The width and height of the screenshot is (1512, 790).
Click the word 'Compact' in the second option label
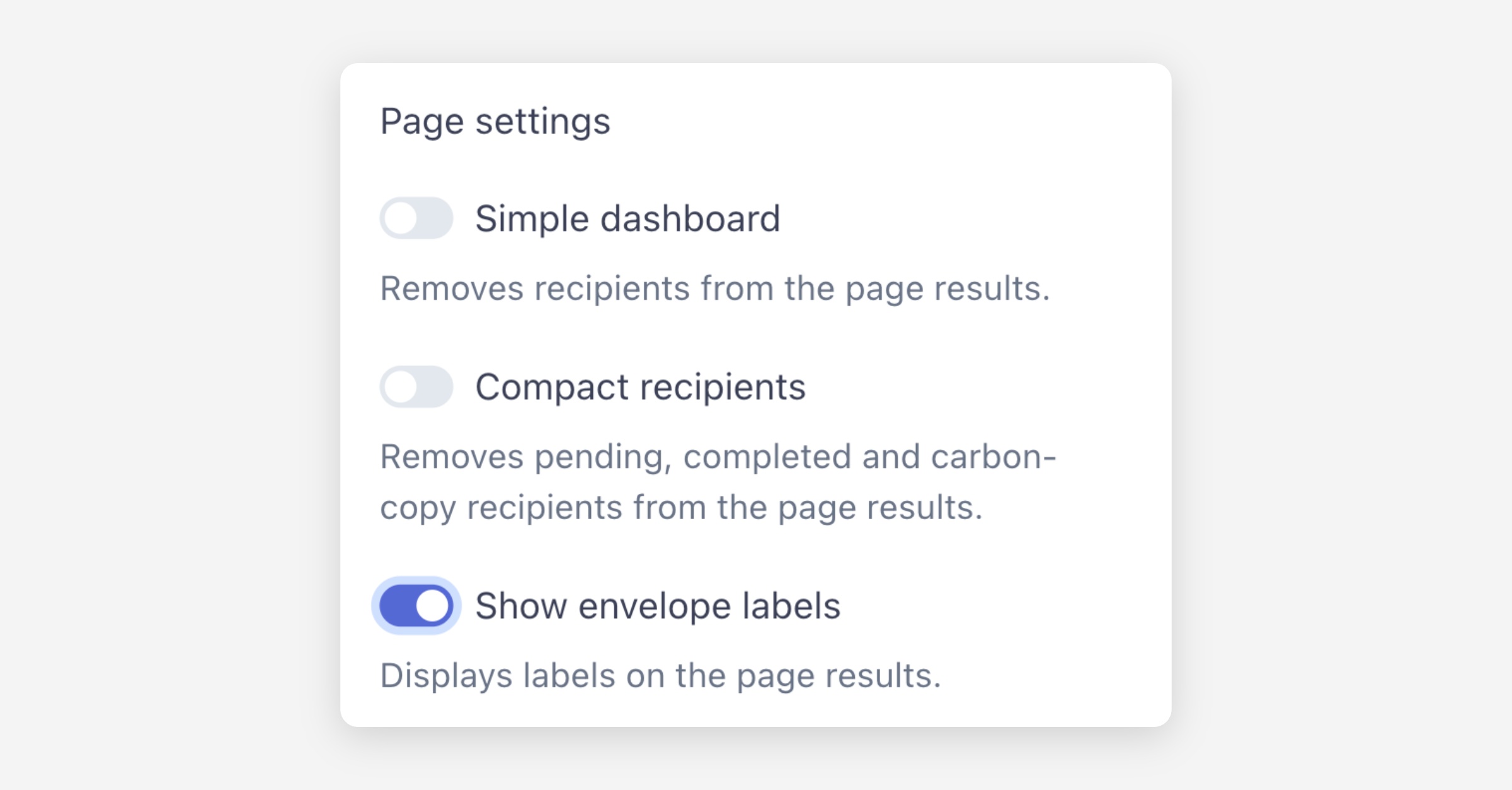pos(552,387)
